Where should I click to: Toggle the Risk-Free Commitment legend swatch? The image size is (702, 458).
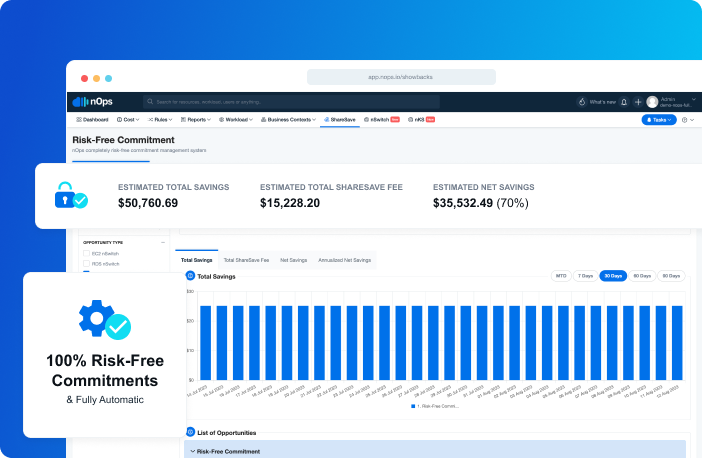click(x=413, y=406)
